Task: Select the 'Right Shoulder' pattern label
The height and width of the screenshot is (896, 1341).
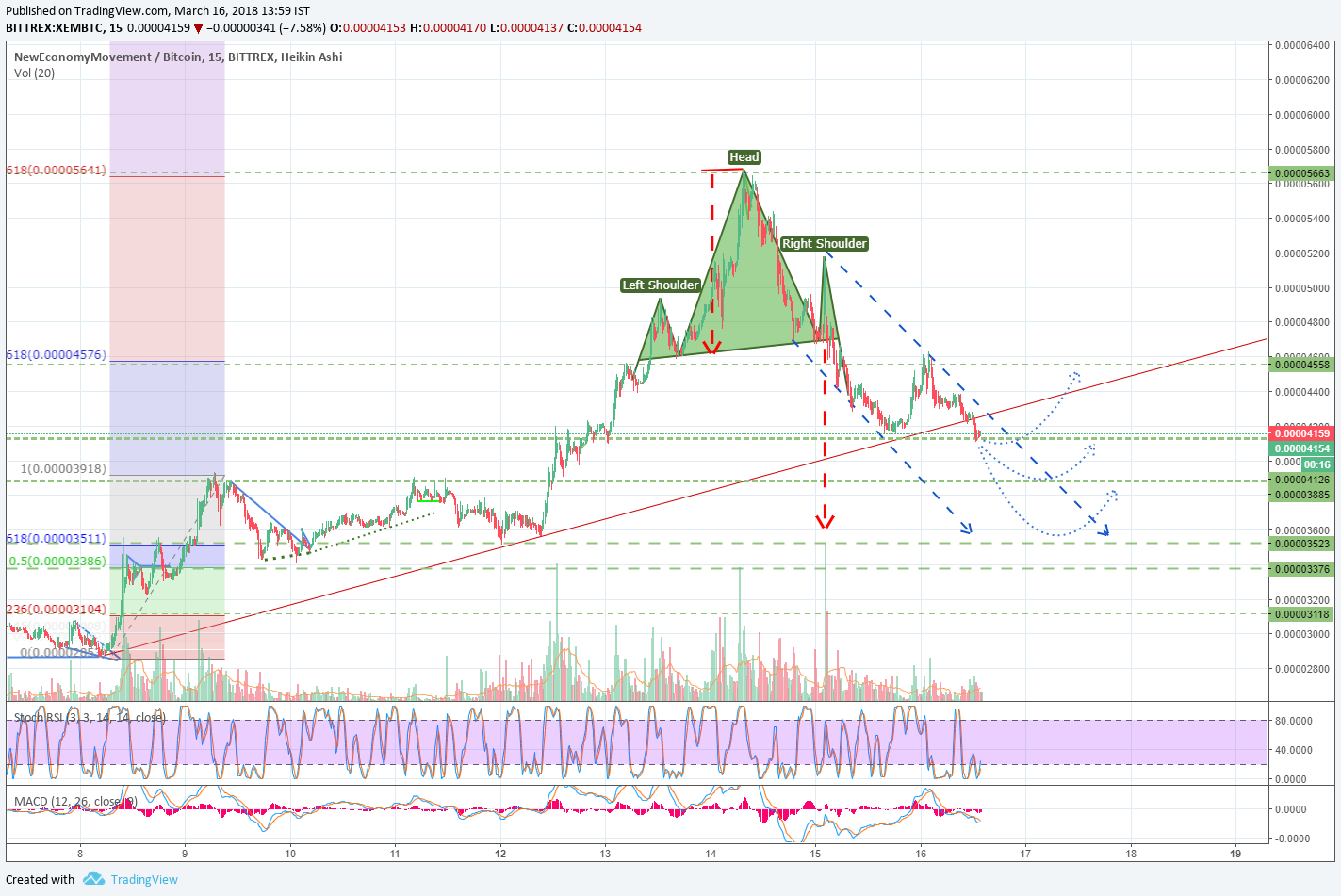Action: click(824, 244)
